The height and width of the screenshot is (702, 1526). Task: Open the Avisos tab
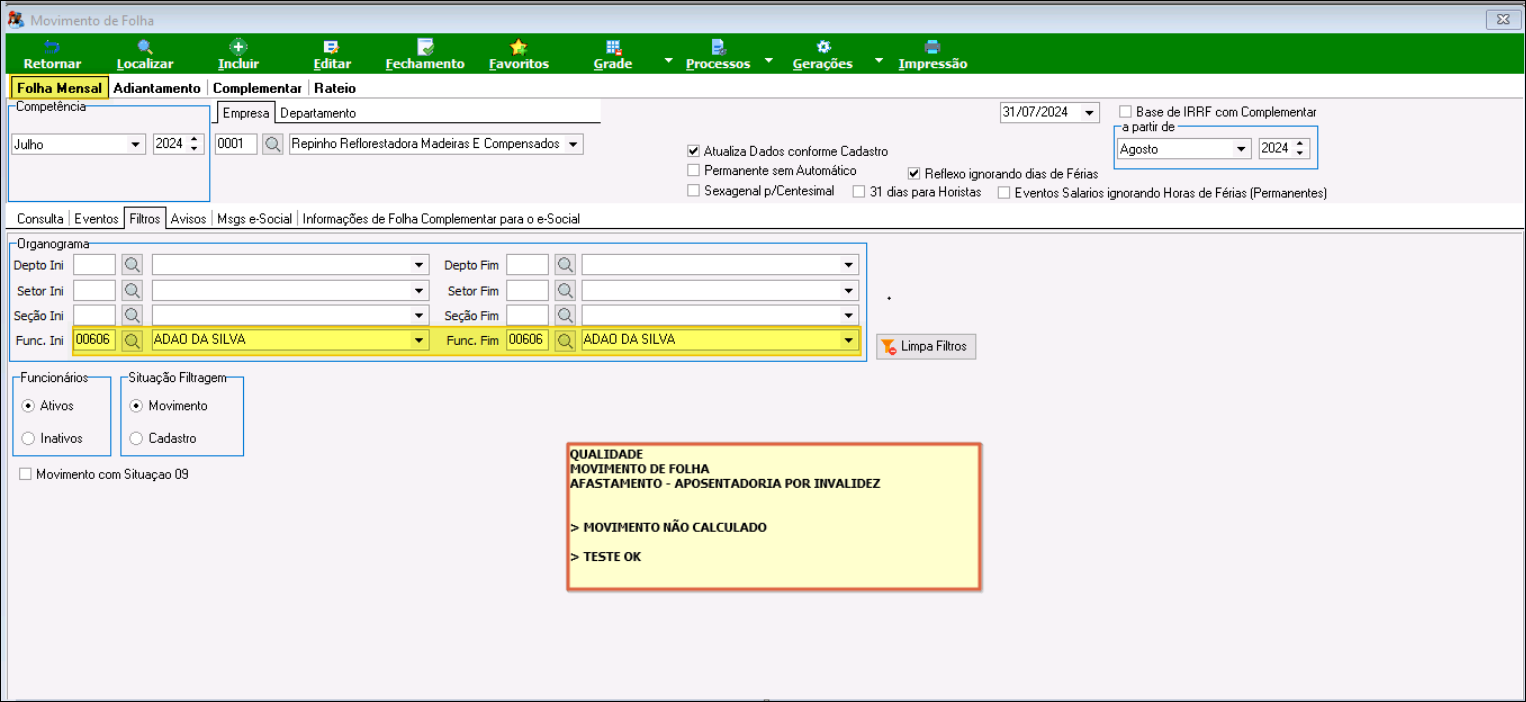tap(188, 218)
